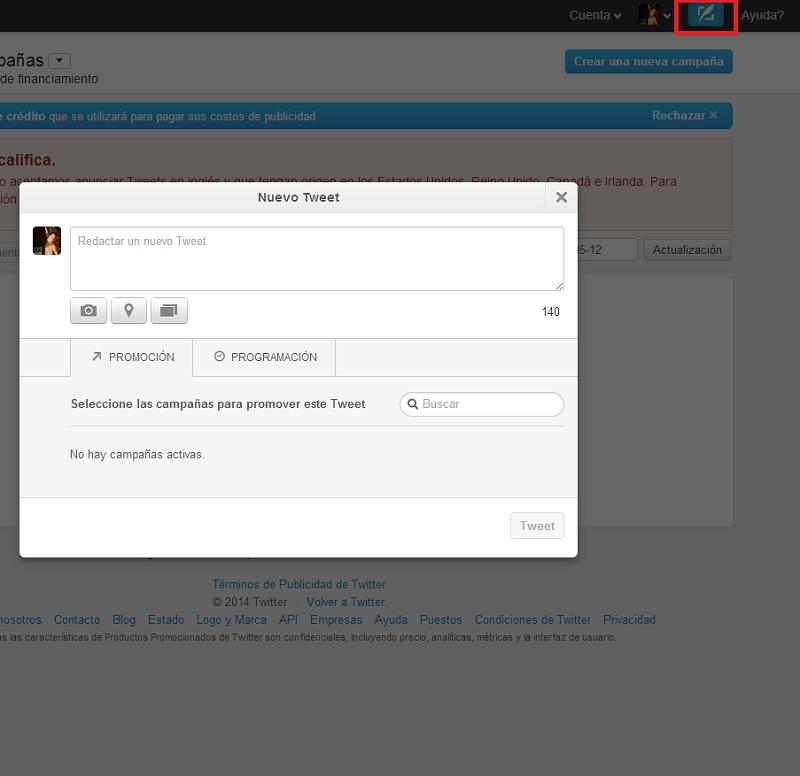Click the magnifier icon in Buscar field
Image resolution: width=800 pixels, height=776 pixels.
coord(412,404)
